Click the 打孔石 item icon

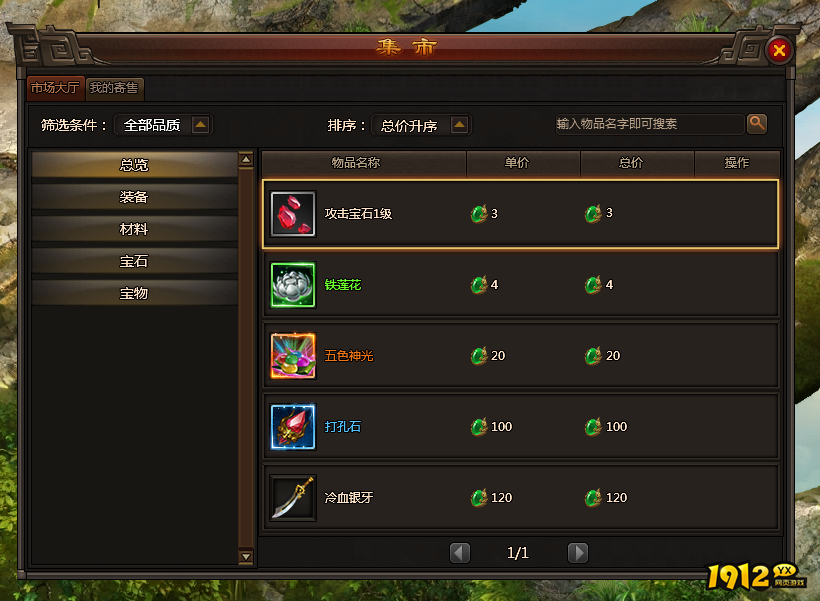click(x=293, y=427)
